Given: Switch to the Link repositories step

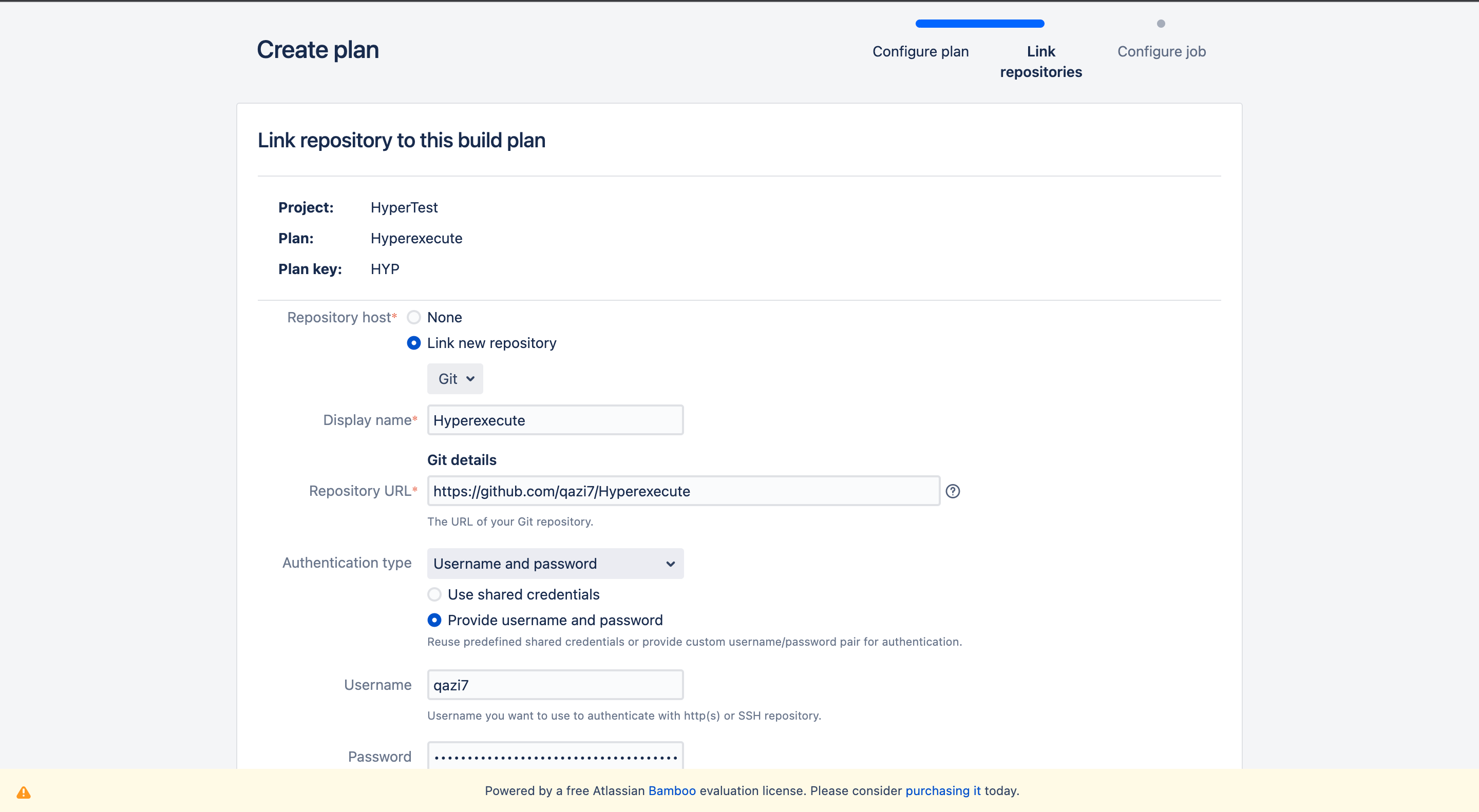Looking at the screenshot, I should pyautogui.click(x=1040, y=62).
